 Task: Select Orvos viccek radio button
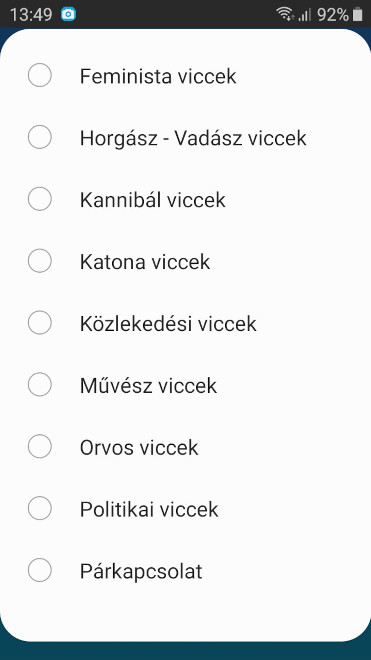coord(40,447)
